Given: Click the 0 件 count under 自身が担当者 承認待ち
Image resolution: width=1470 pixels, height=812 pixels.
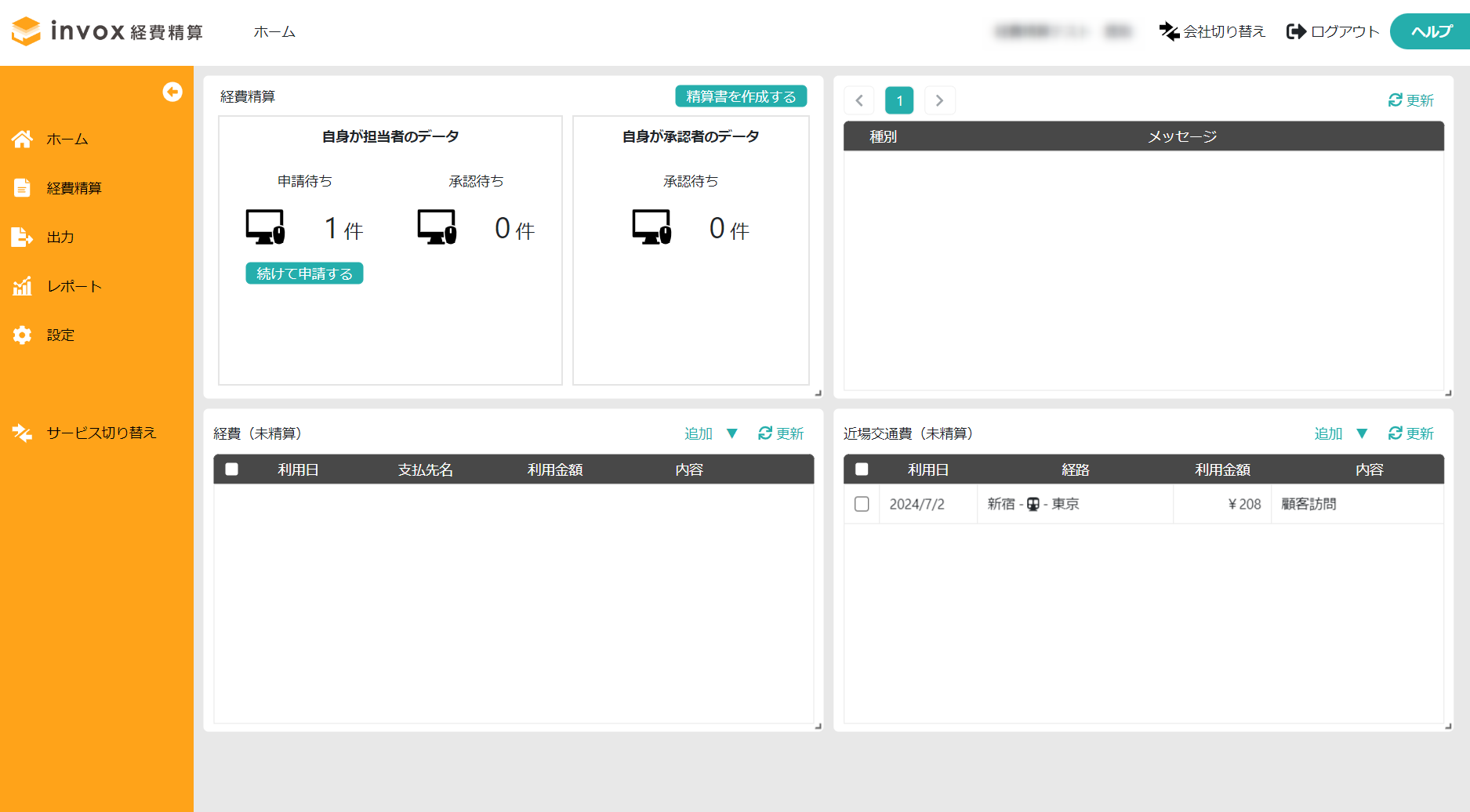Looking at the screenshot, I should point(515,229).
